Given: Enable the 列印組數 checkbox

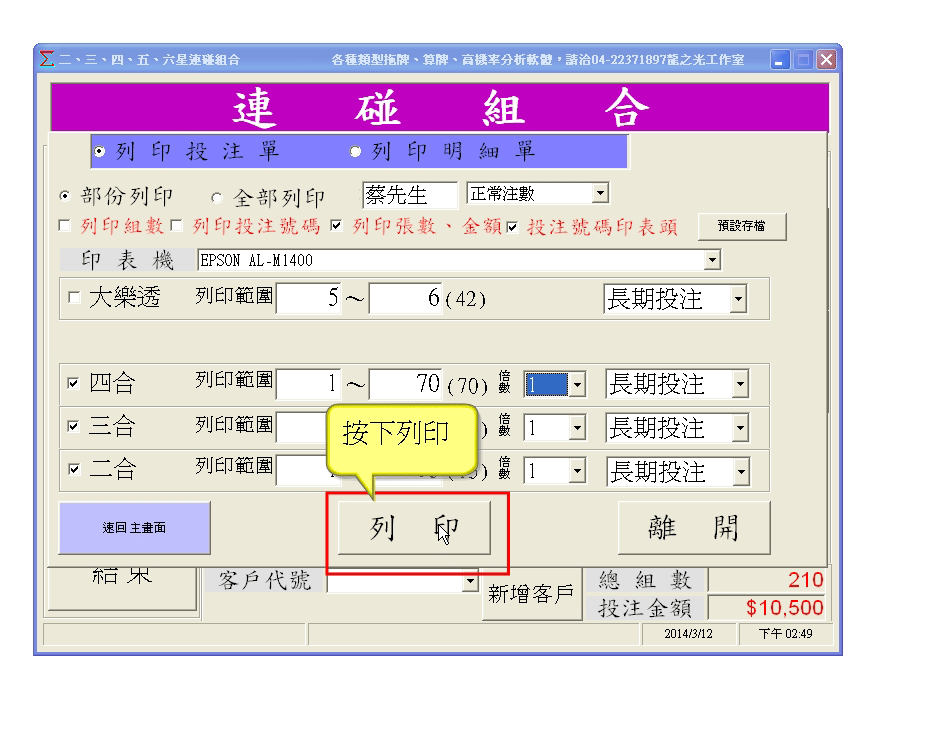Looking at the screenshot, I should click(x=65, y=227).
